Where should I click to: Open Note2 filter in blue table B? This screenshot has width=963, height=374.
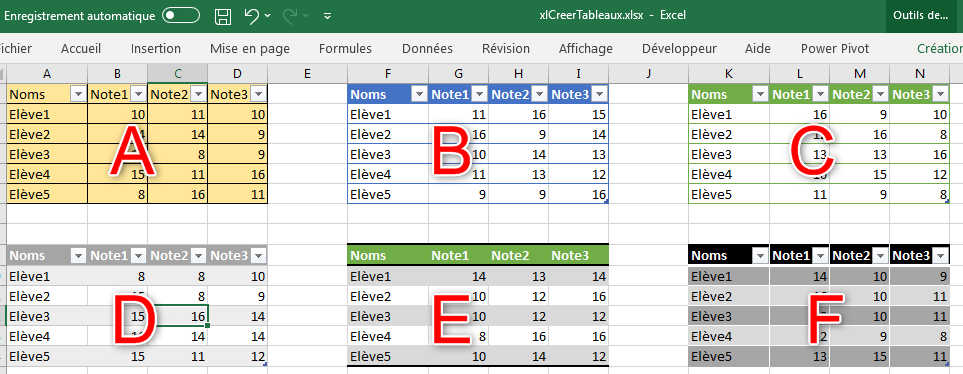coord(539,95)
